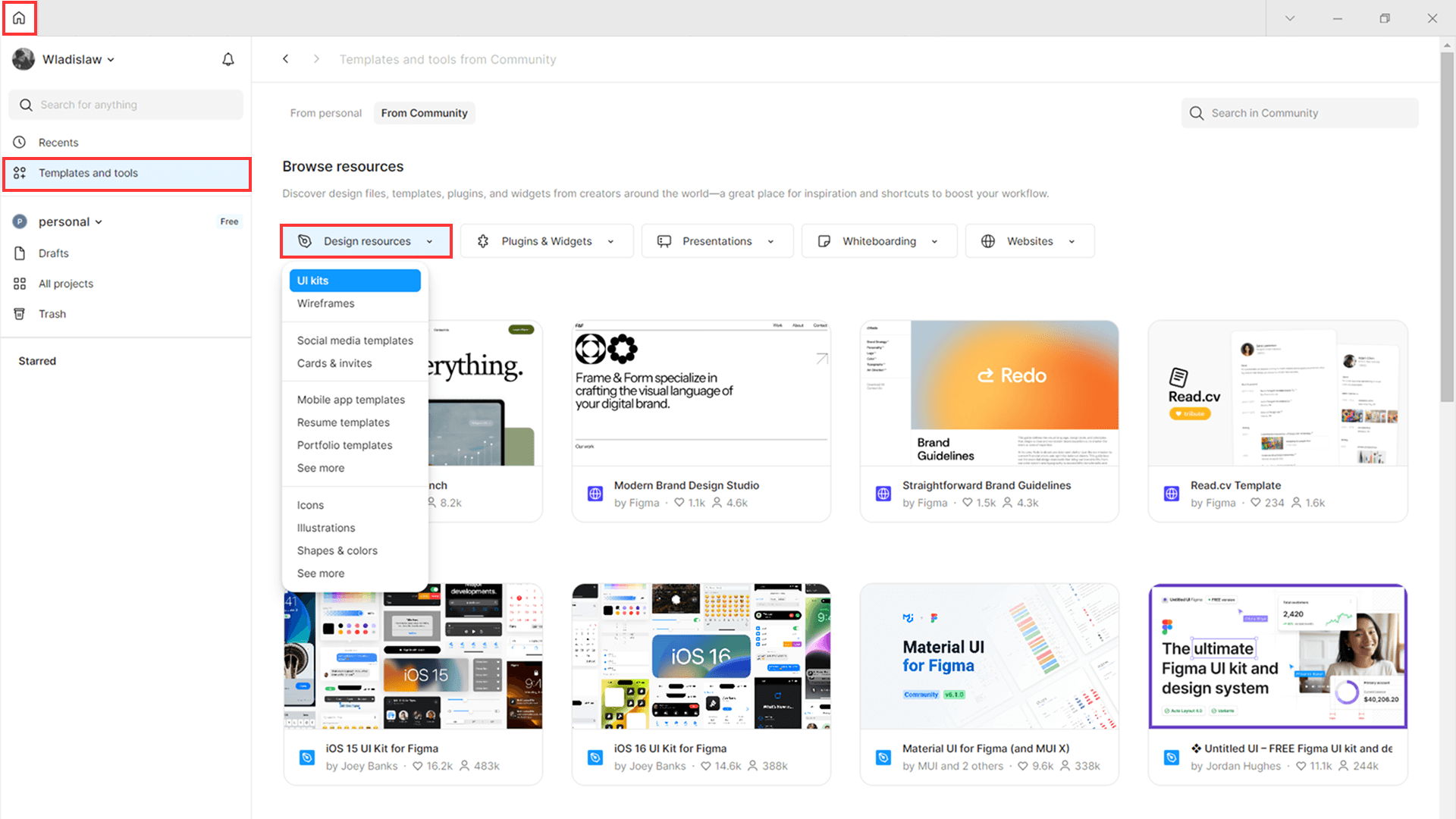Expand the Presentations dropdown
Image resolution: width=1456 pixels, height=819 pixels.
(x=717, y=241)
